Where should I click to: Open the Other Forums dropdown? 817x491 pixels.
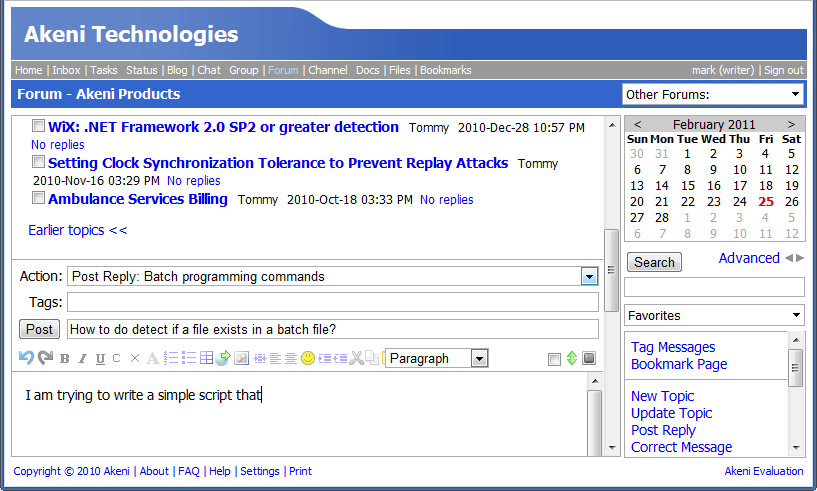coord(712,94)
